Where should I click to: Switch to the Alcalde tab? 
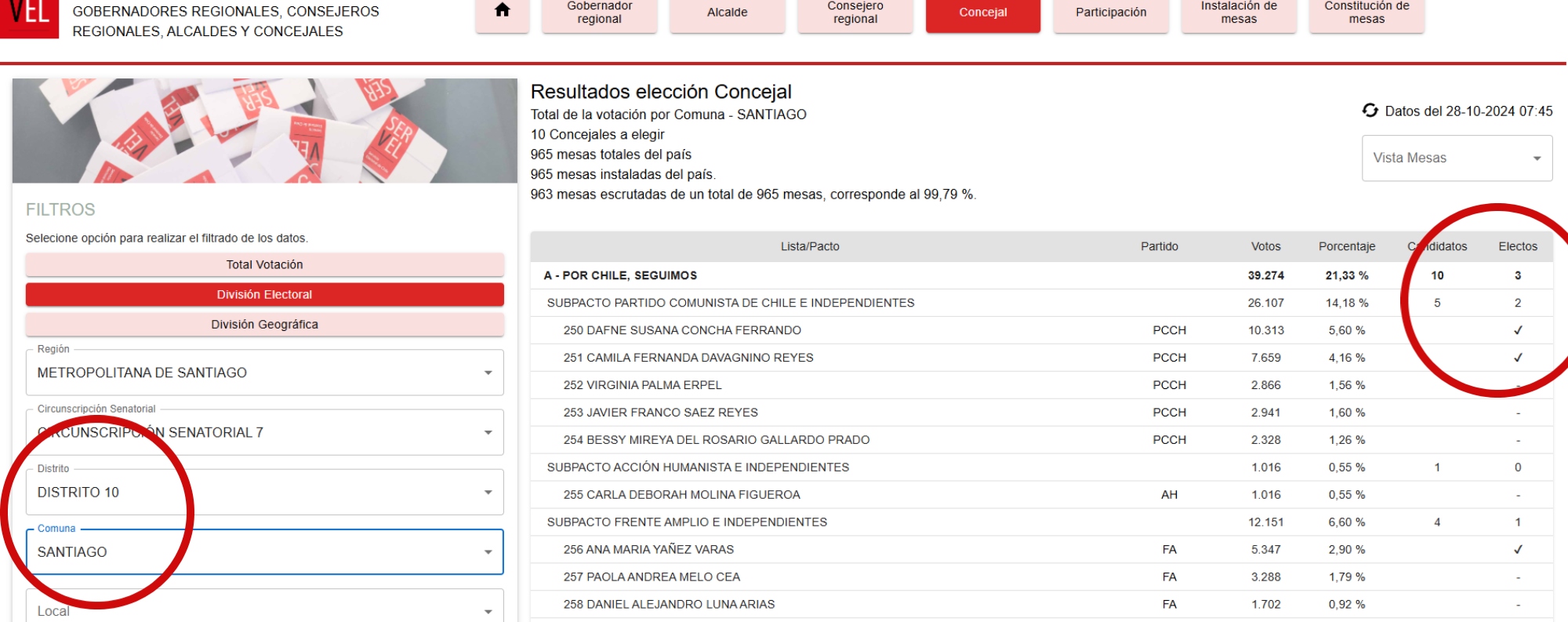pyautogui.click(x=727, y=13)
